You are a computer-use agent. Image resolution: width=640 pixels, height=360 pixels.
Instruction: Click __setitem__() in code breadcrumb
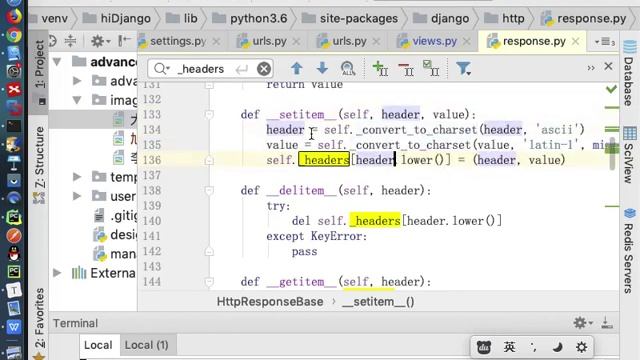[x=378, y=302]
